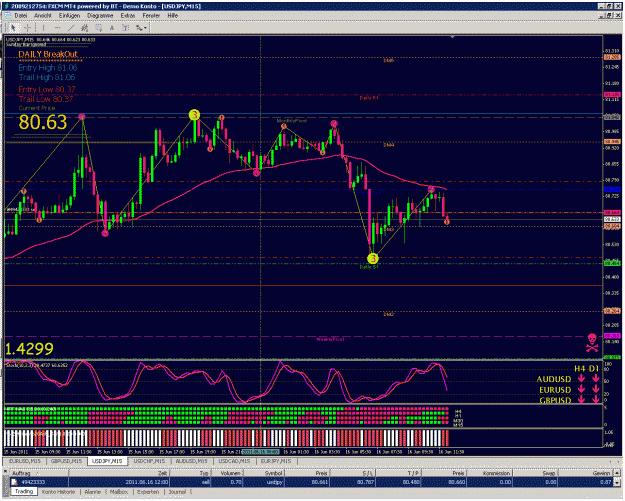Sort orders by Typ column
The height and width of the screenshot is (501, 625).
pyautogui.click(x=191, y=473)
